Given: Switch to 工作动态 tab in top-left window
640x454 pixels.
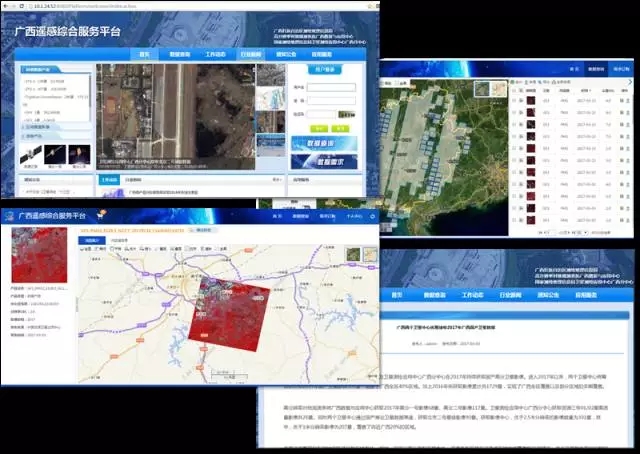Looking at the screenshot, I should (215, 54).
